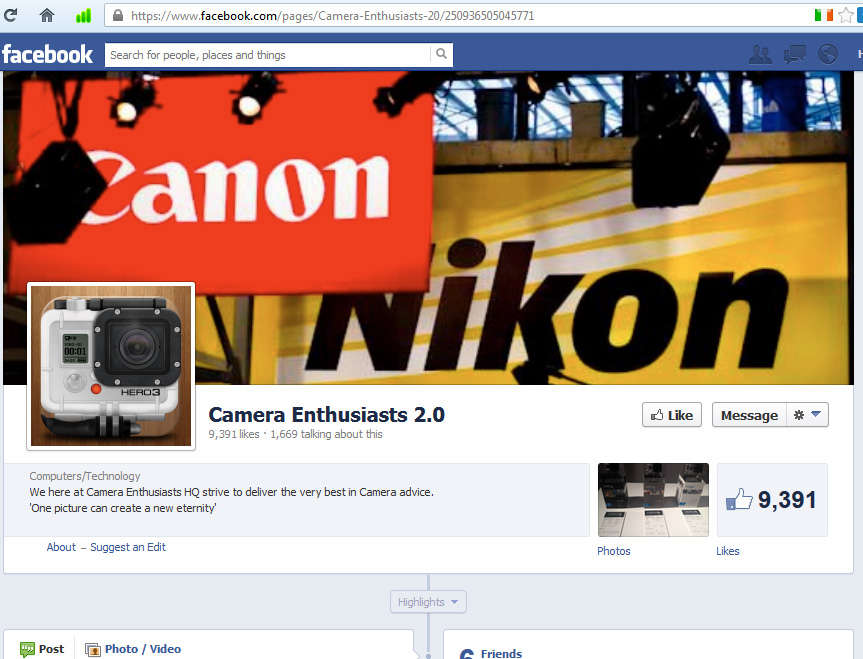Click the padlock icon in the address bar

(117, 15)
